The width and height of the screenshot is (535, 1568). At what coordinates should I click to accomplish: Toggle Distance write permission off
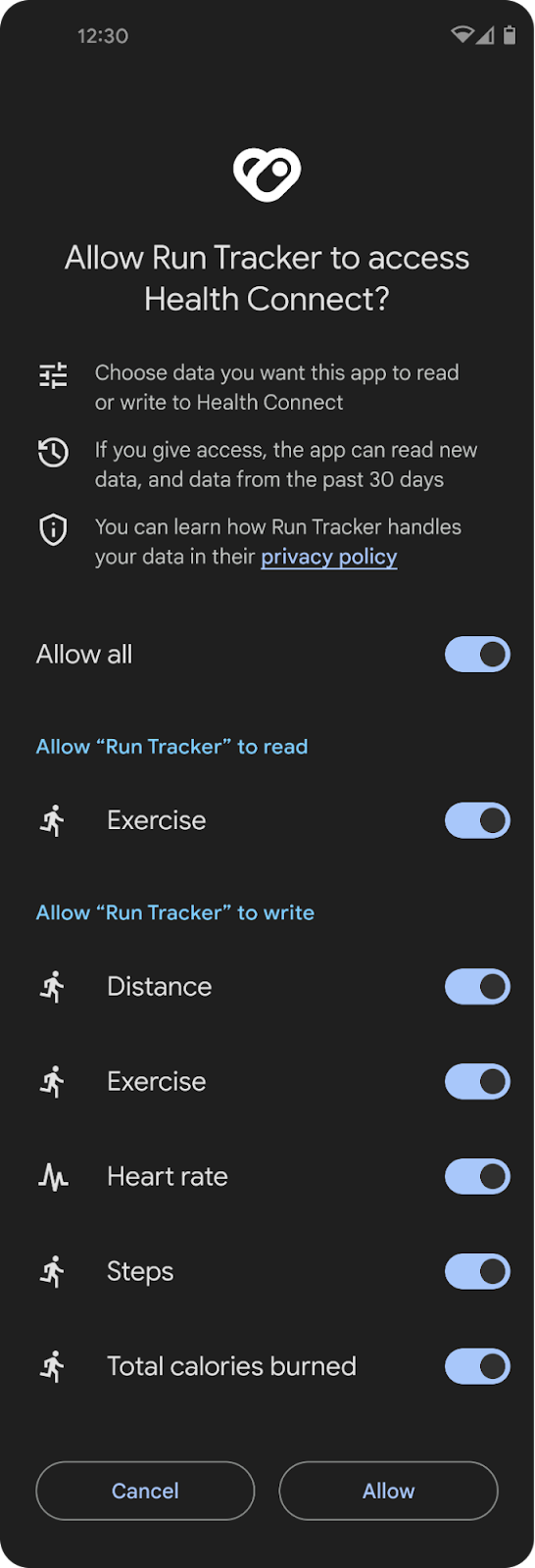tap(478, 987)
